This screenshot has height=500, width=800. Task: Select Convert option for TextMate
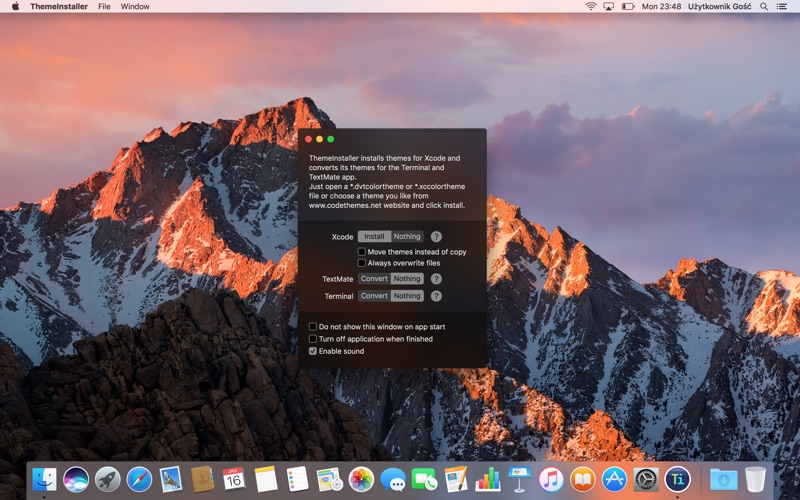[x=374, y=279]
